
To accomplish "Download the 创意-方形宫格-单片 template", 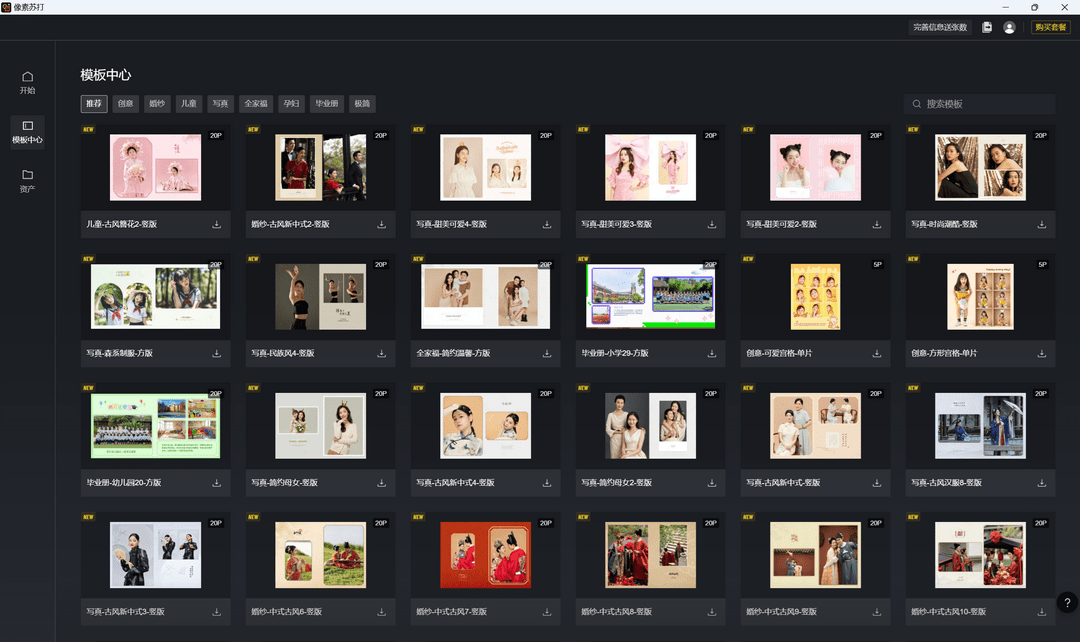I will click(1041, 353).
